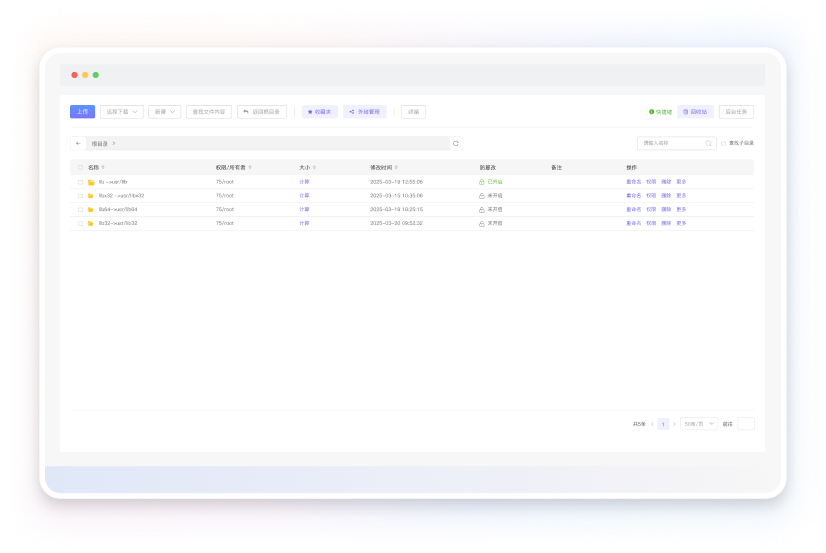Expand the 远程下载 dropdown
The image size is (826, 553).
122,112
